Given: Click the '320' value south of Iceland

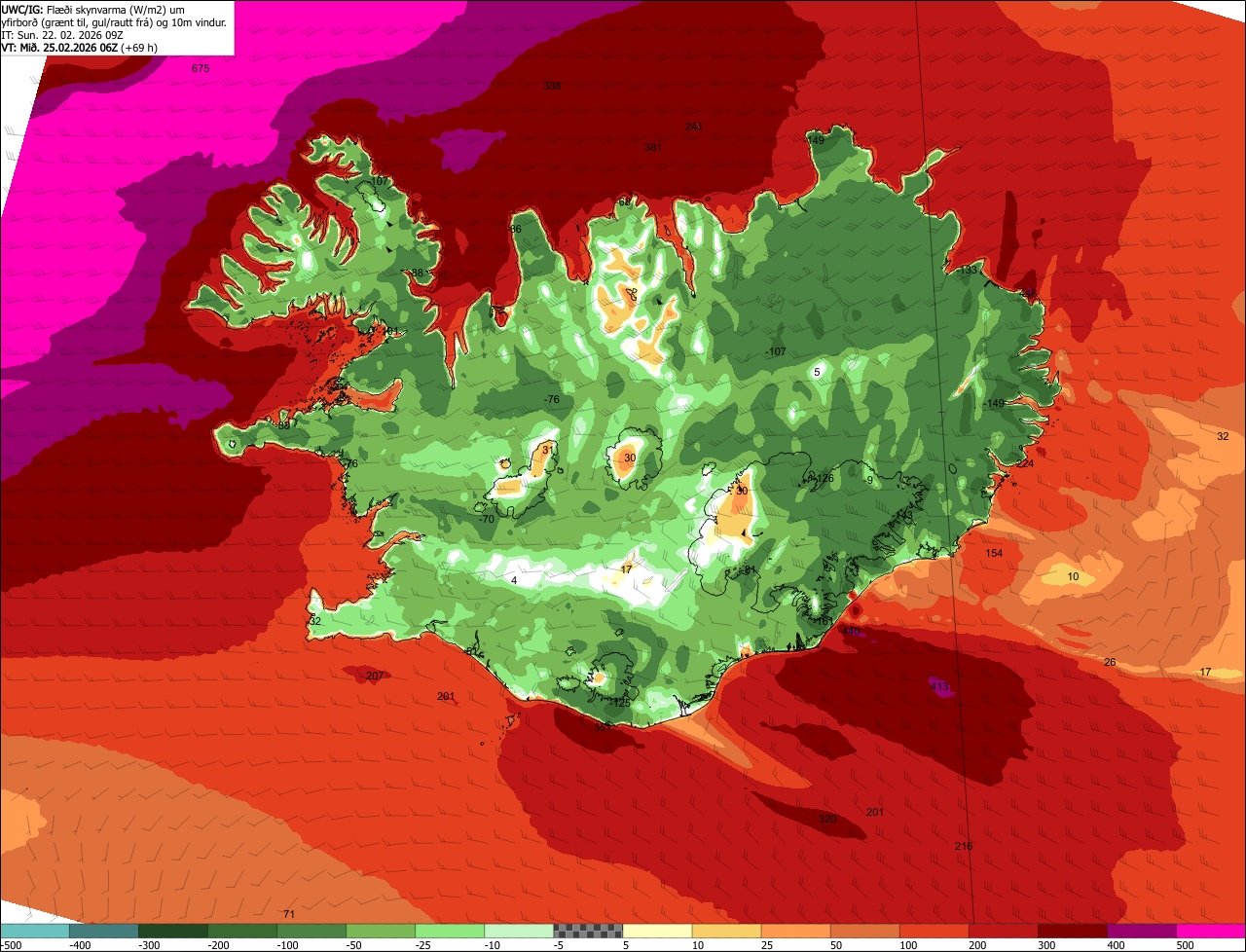Looking at the screenshot, I should [x=827, y=819].
